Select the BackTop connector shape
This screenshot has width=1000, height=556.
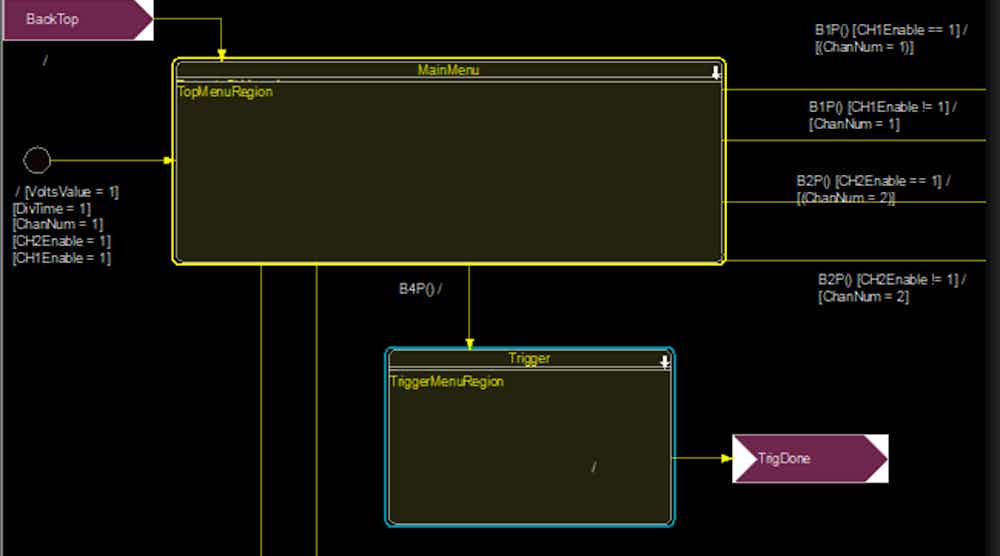(77, 20)
